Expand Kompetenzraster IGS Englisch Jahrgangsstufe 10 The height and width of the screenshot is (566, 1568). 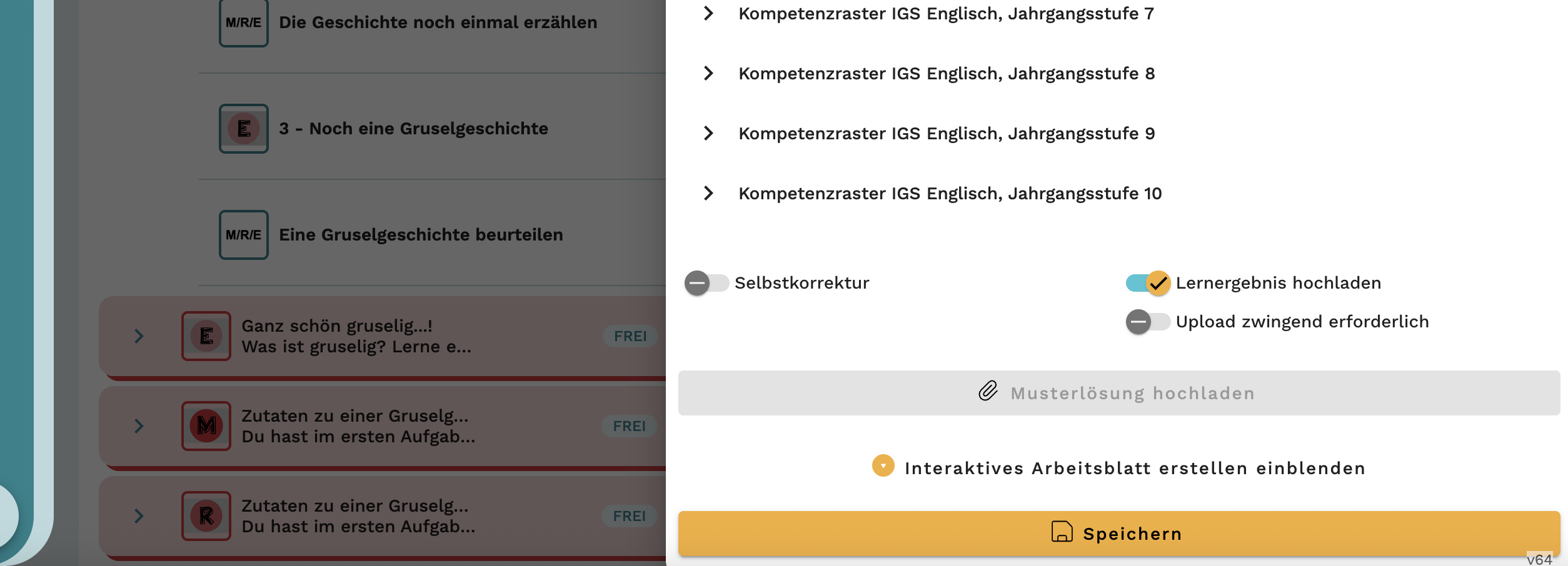pos(708,194)
